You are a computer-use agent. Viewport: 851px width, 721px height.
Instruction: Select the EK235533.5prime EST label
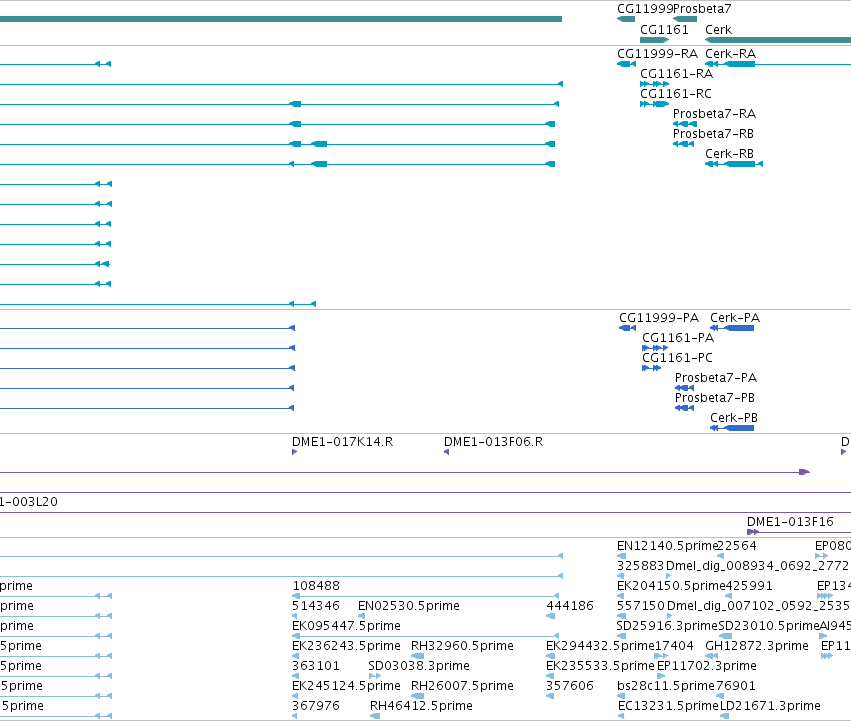pyautogui.click(x=600, y=666)
